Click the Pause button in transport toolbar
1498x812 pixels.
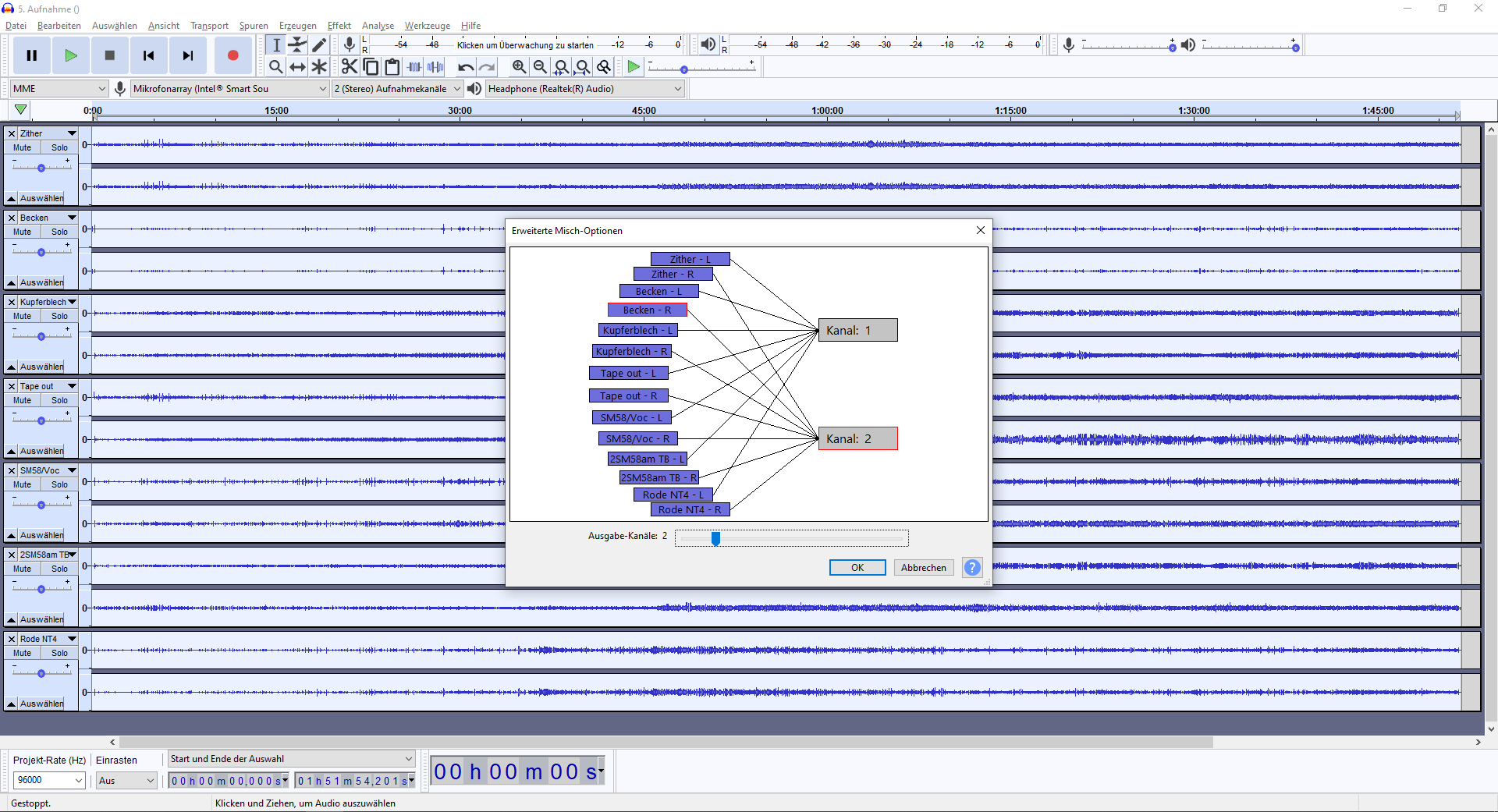pyautogui.click(x=32, y=55)
